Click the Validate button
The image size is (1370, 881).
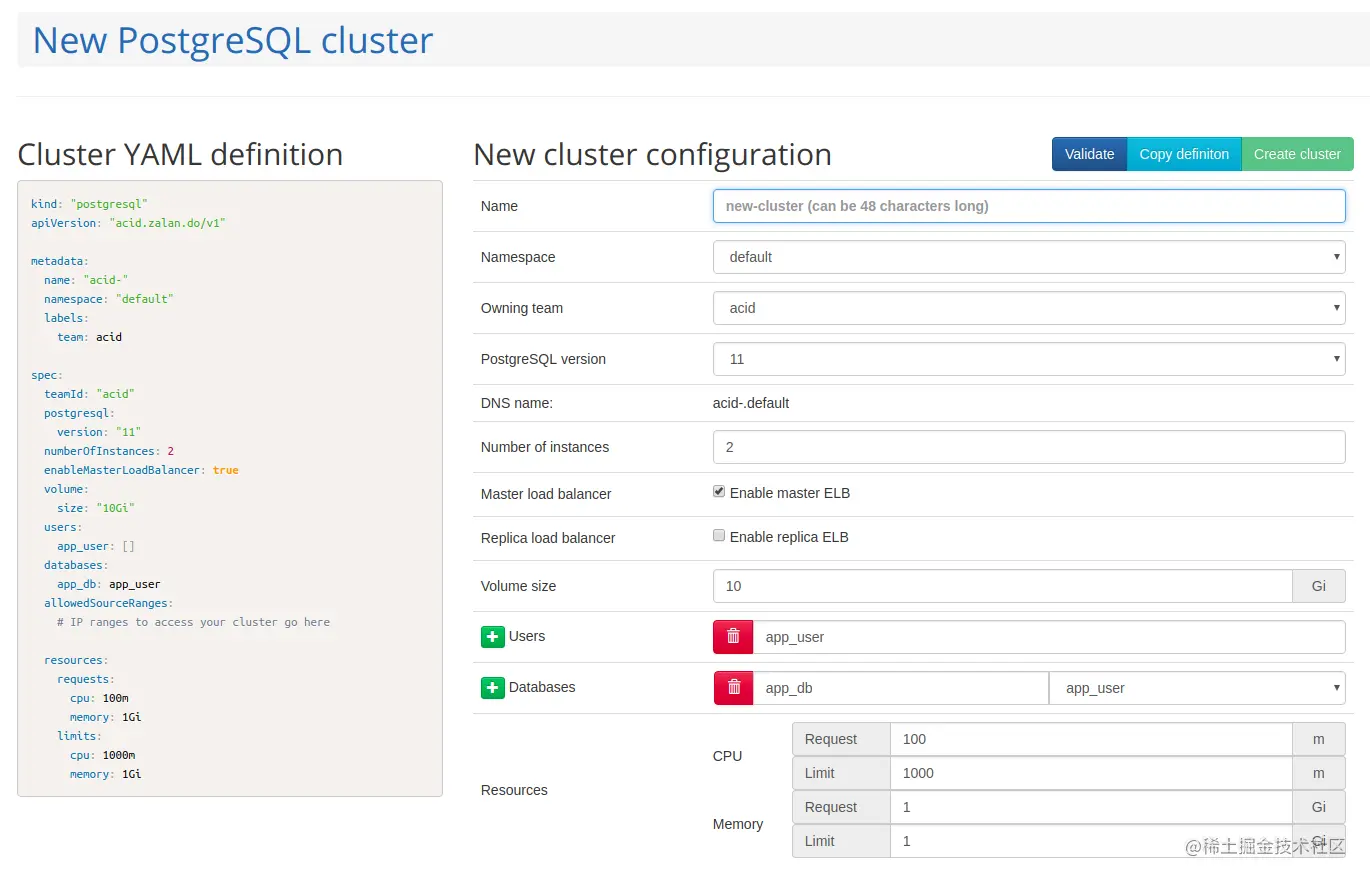(x=1088, y=154)
